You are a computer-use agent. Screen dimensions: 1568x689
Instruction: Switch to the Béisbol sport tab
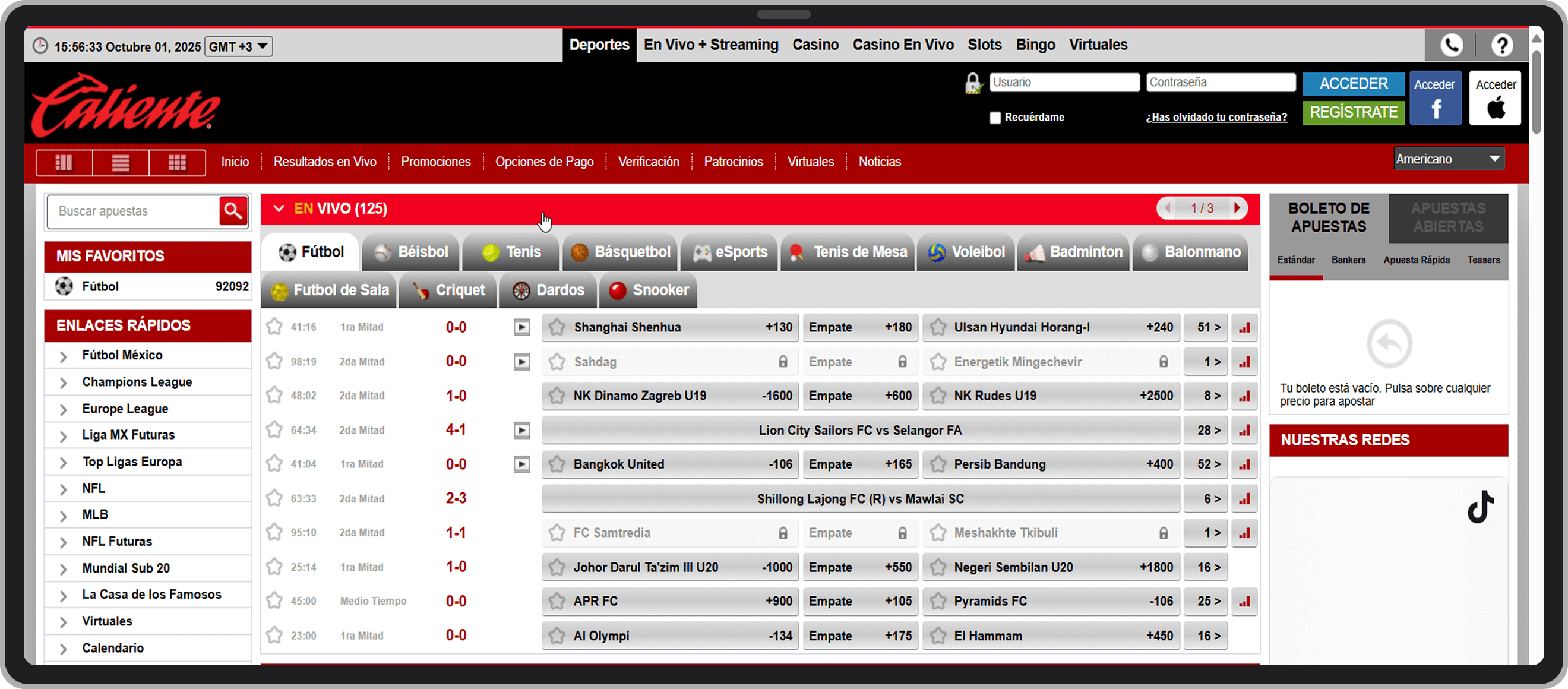pyautogui.click(x=412, y=252)
